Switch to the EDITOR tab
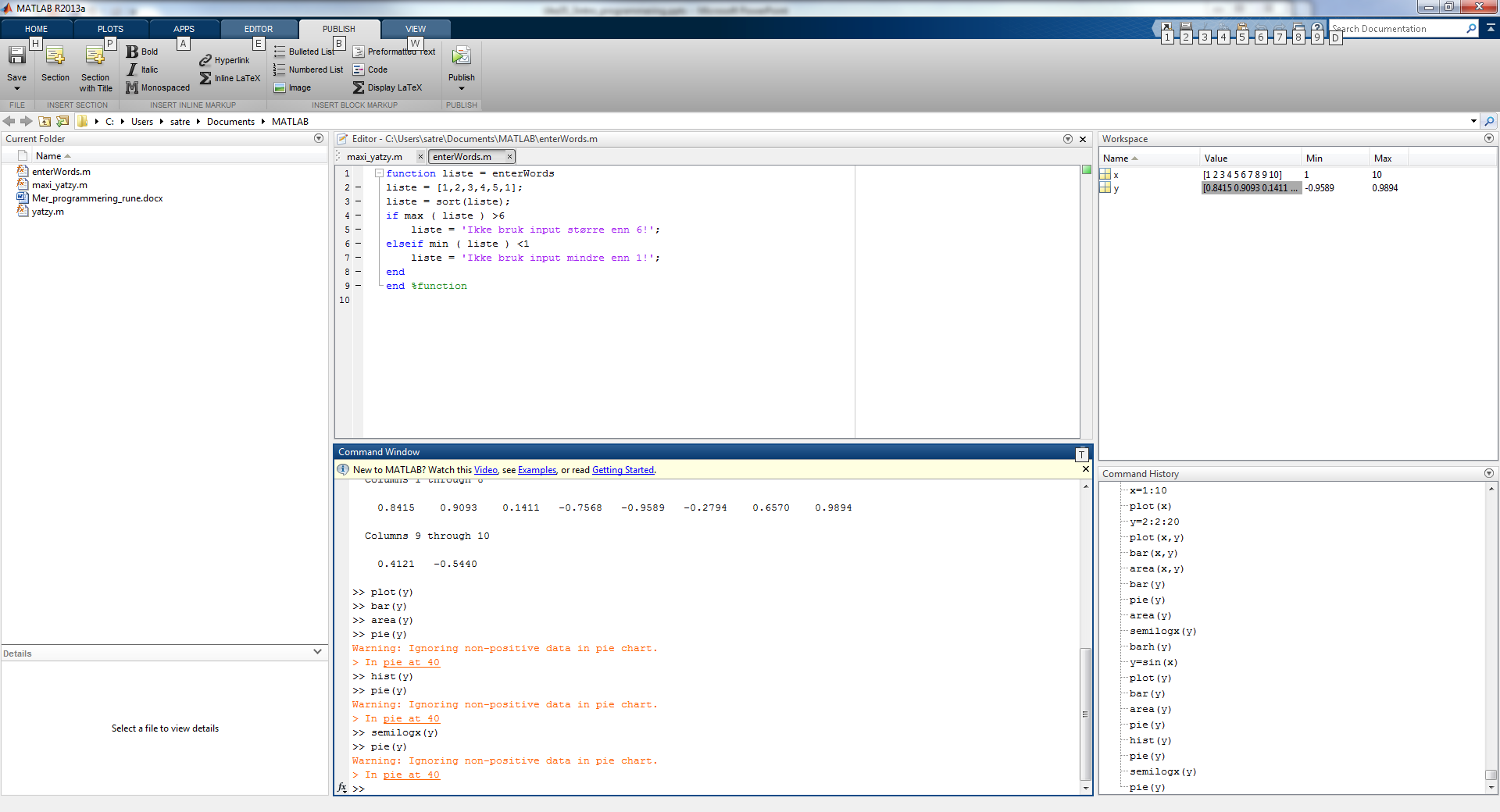1500x812 pixels. 259,29
